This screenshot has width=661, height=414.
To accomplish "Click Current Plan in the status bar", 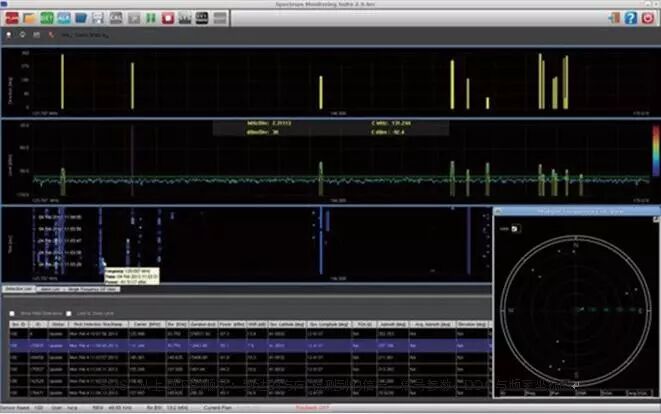I will coord(218,408).
